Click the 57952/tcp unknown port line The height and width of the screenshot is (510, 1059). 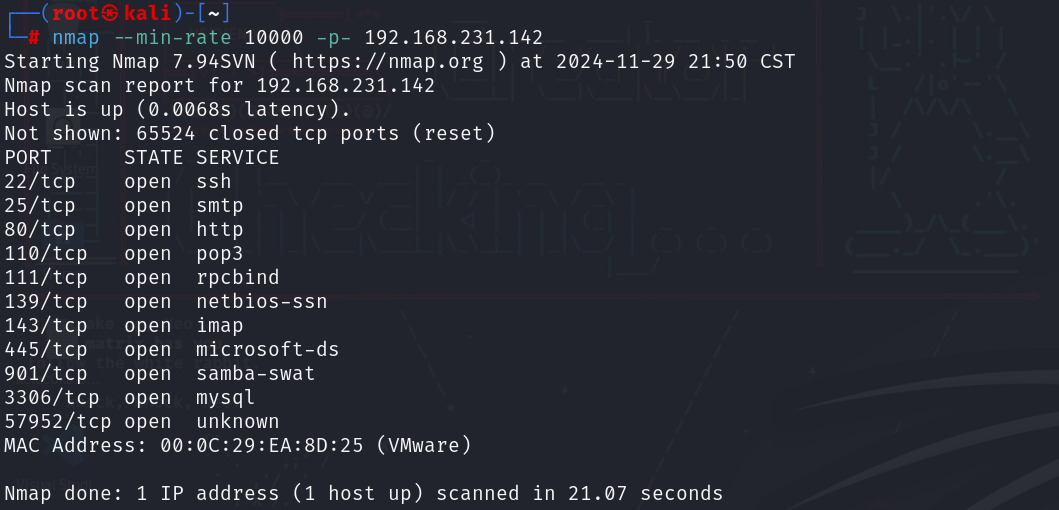click(142, 421)
